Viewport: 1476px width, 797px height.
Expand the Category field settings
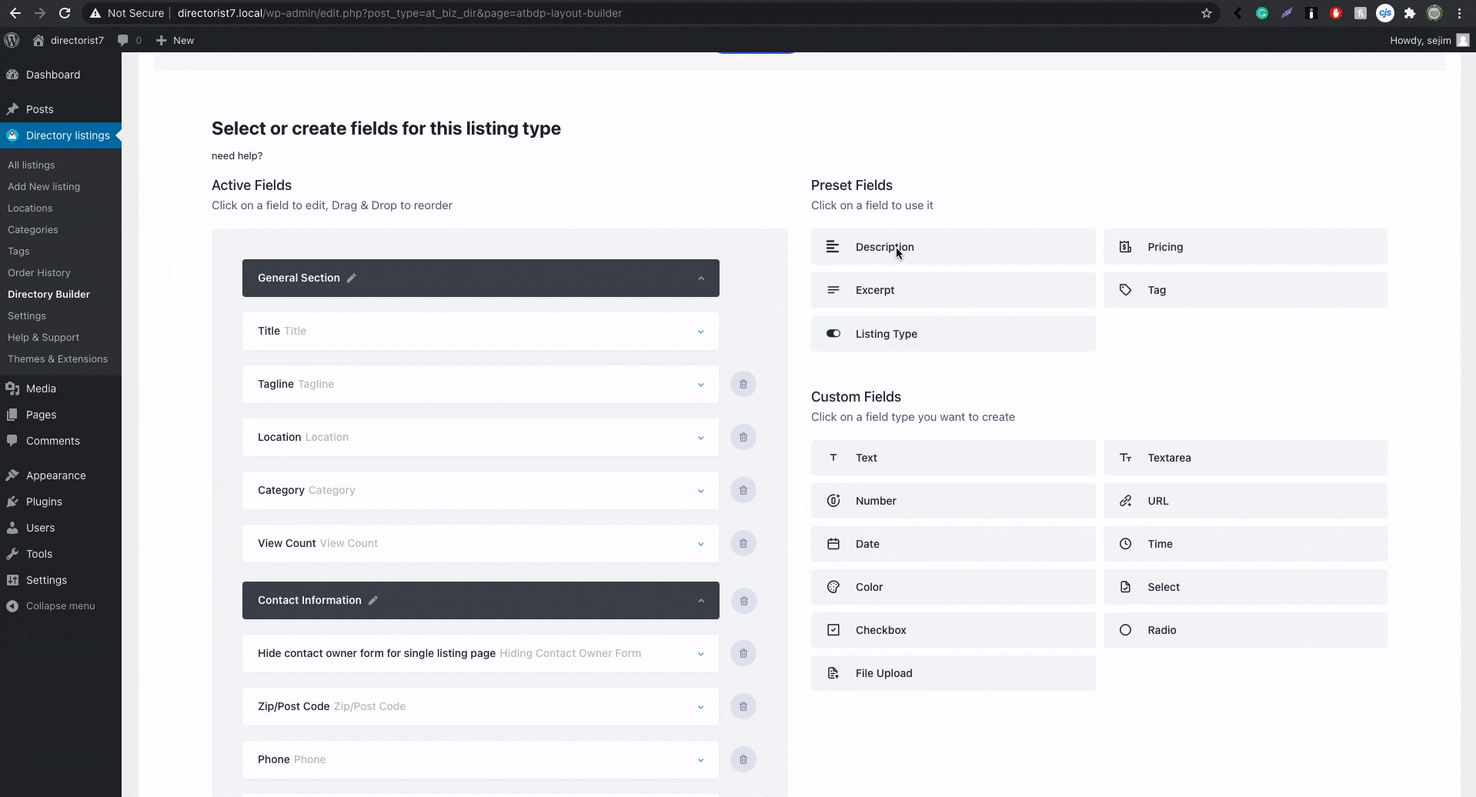point(700,491)
